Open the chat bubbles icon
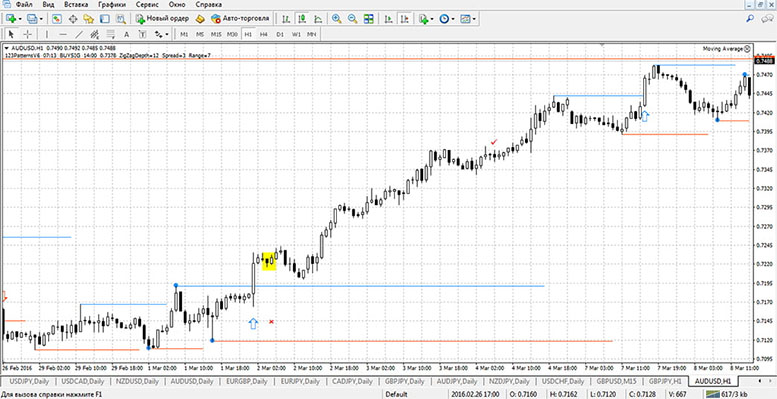This screenshot has height=399, width=777. coord(767,19)
